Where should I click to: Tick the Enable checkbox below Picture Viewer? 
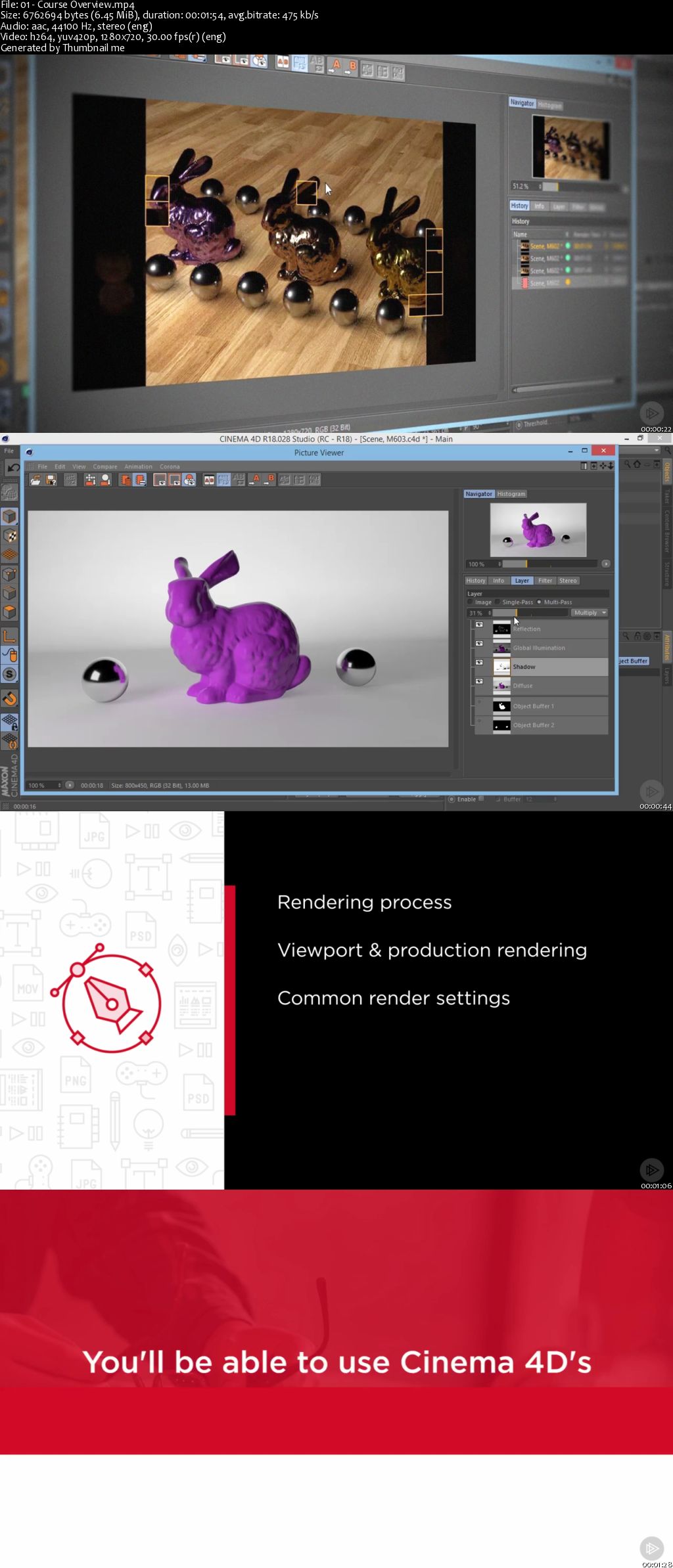coord(482,799)
